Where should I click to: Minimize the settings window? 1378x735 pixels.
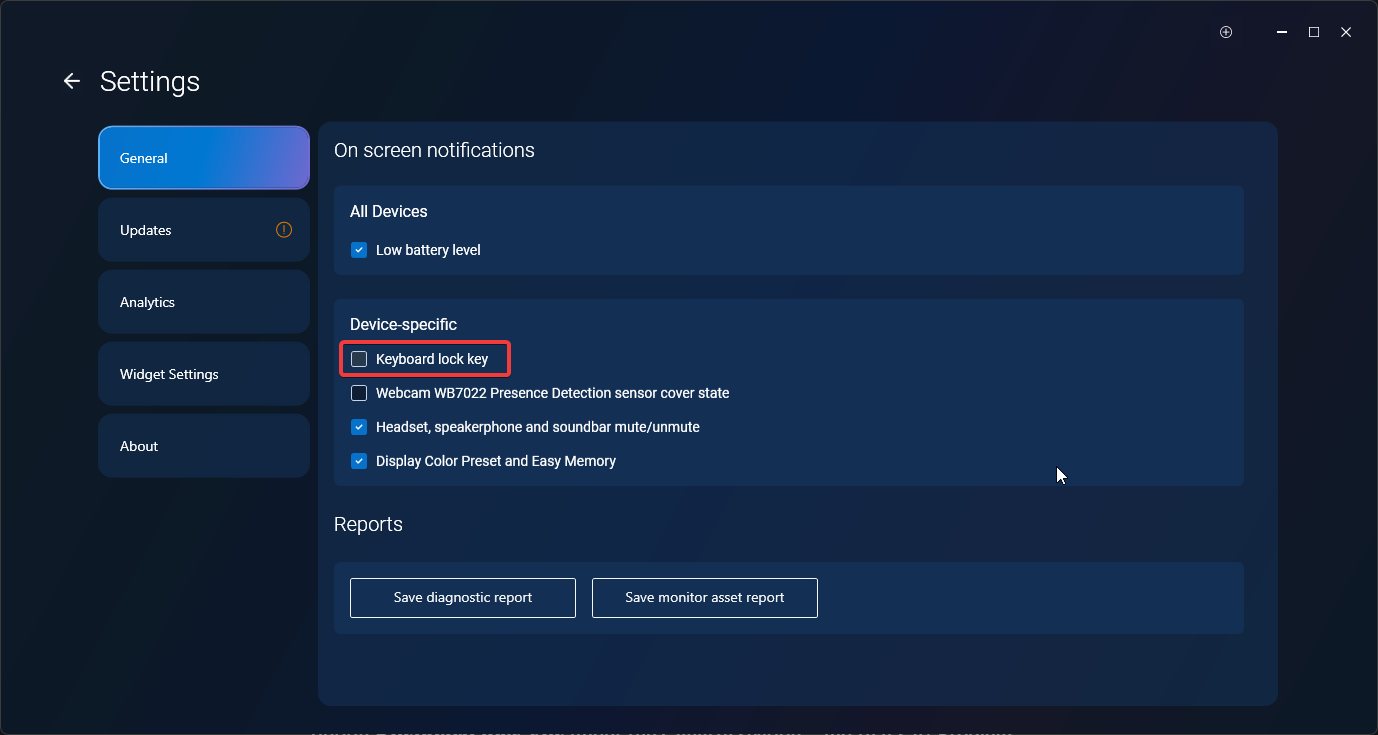(x=1282, y=32)
